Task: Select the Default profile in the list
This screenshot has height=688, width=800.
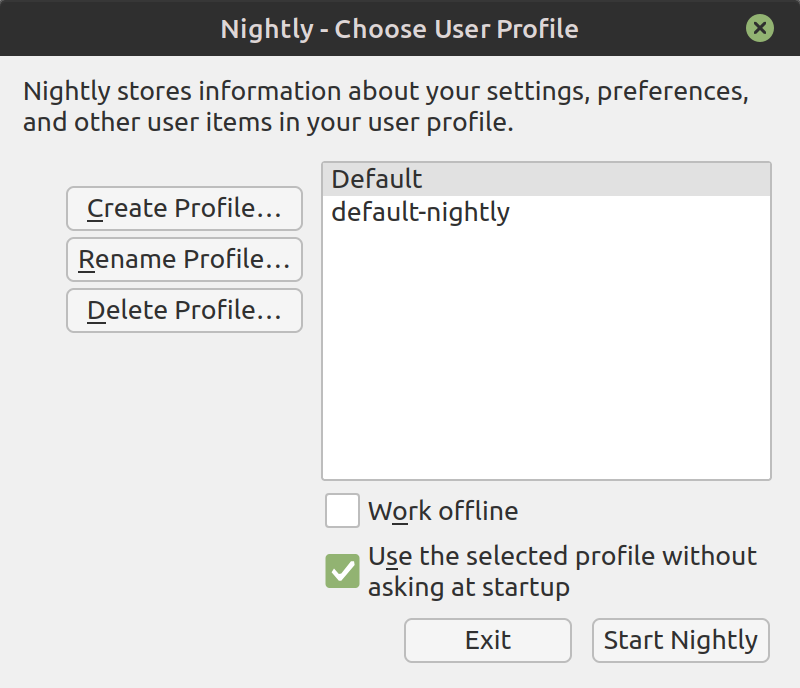Action: pyautogui.click(x=546, y=179)
